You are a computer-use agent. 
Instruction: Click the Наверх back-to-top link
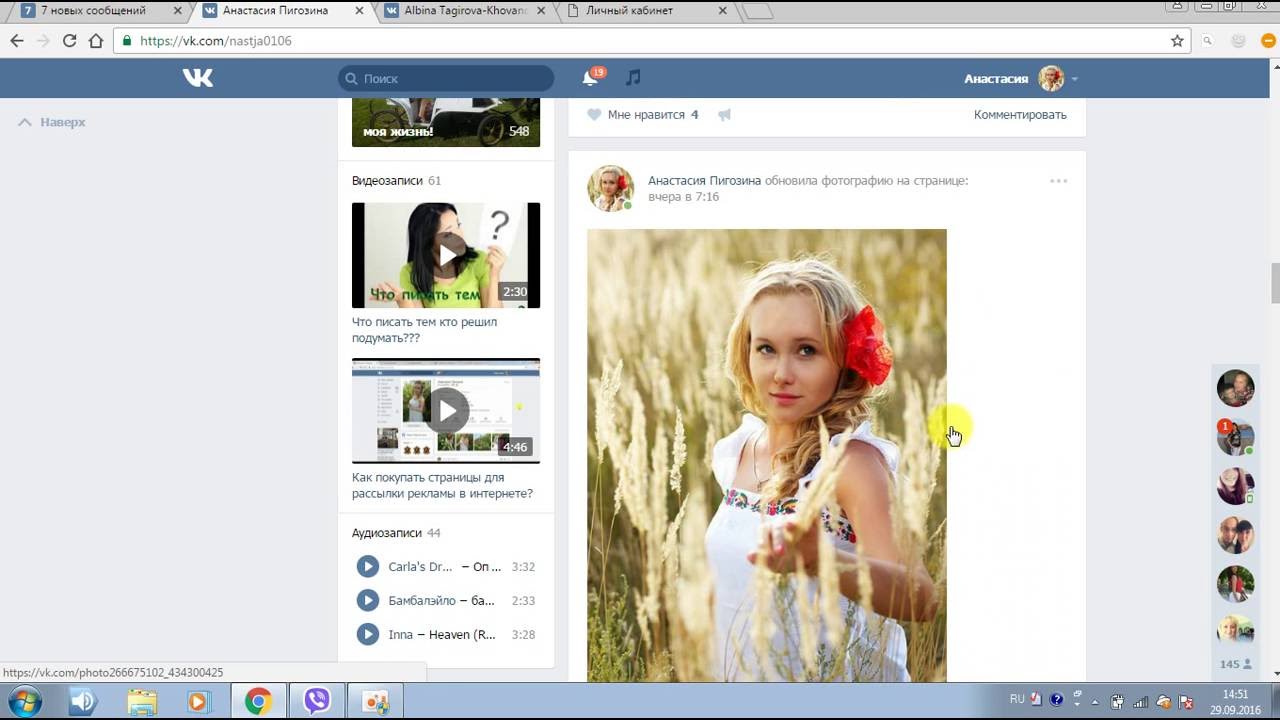(x=52, y=122)
